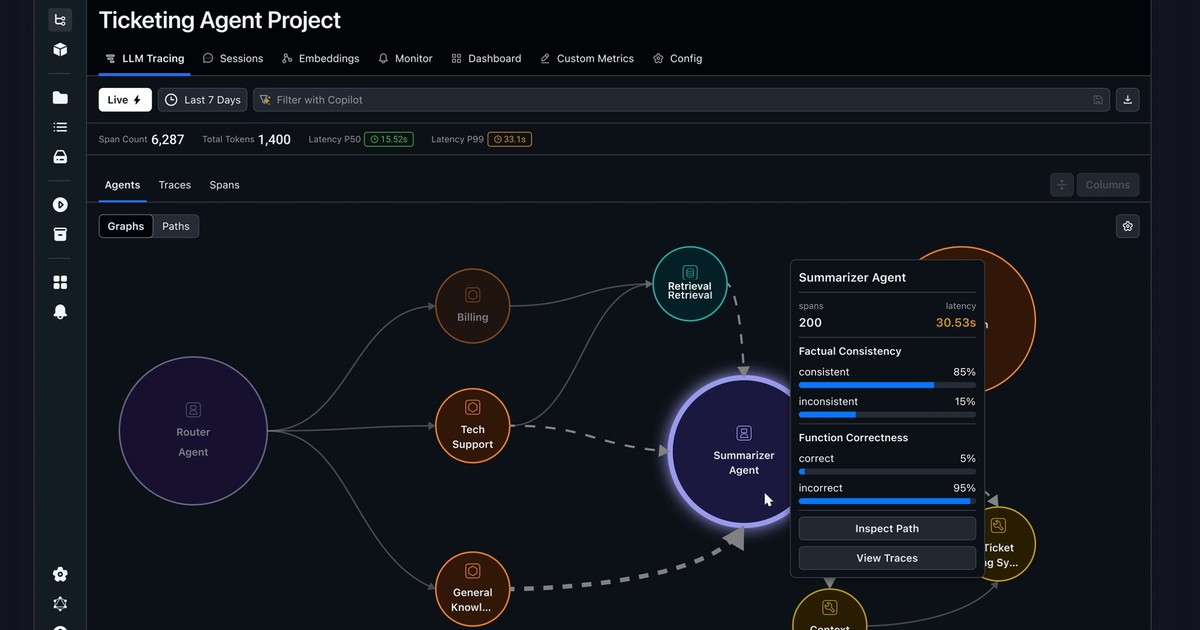The height and width of the screenshot is (630, 1200).
Task: Switch to Paths view
Action: tap(176, 226)
